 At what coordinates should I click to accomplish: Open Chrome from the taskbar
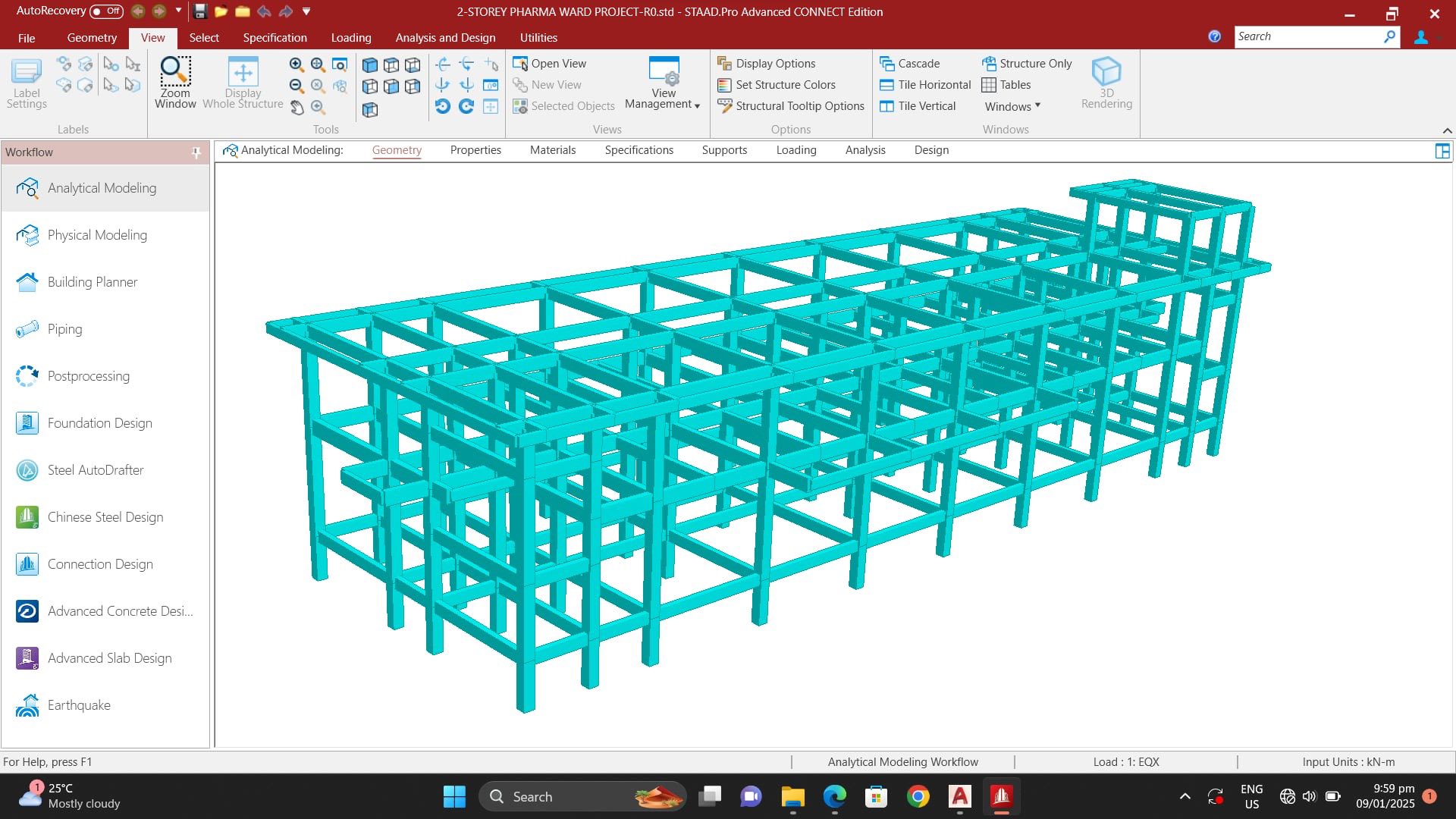coord(918,796)
